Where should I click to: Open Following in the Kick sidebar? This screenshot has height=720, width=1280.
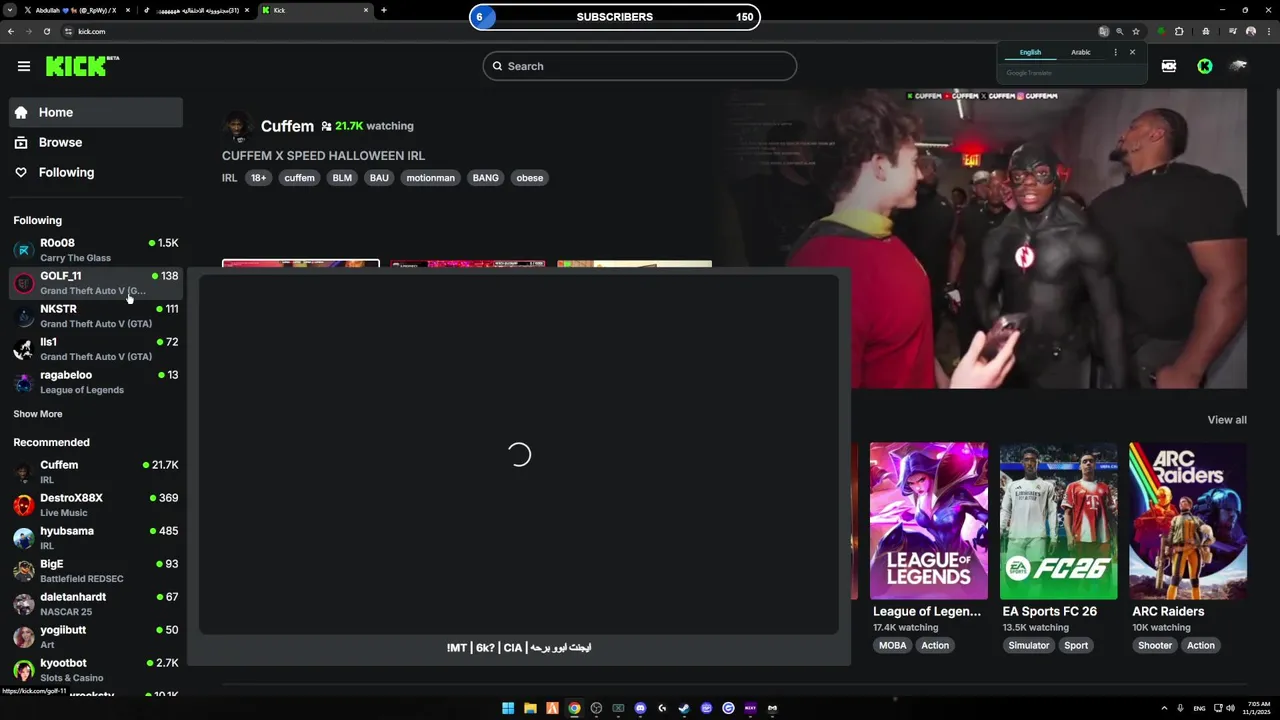pos(96,172)
